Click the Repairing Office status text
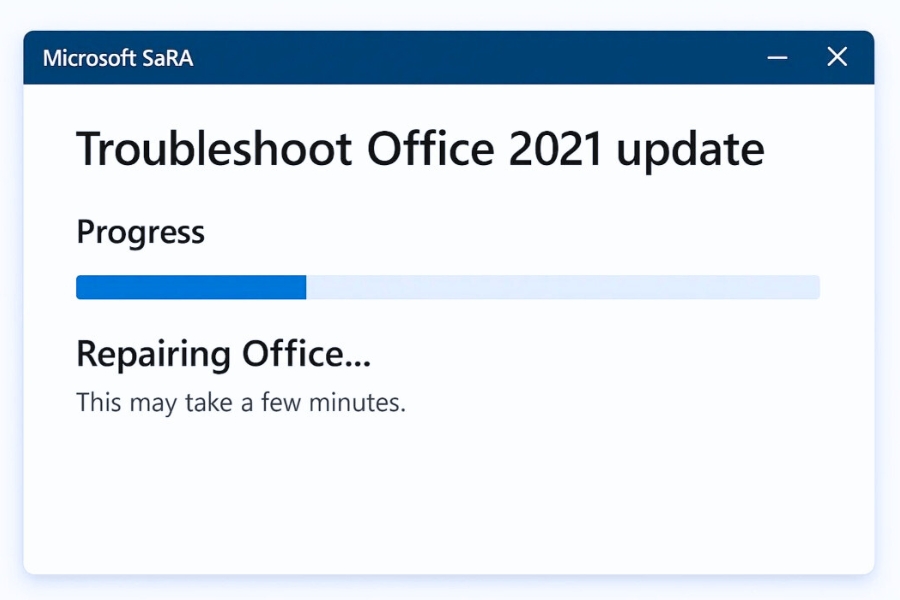 tap(224, 353)
